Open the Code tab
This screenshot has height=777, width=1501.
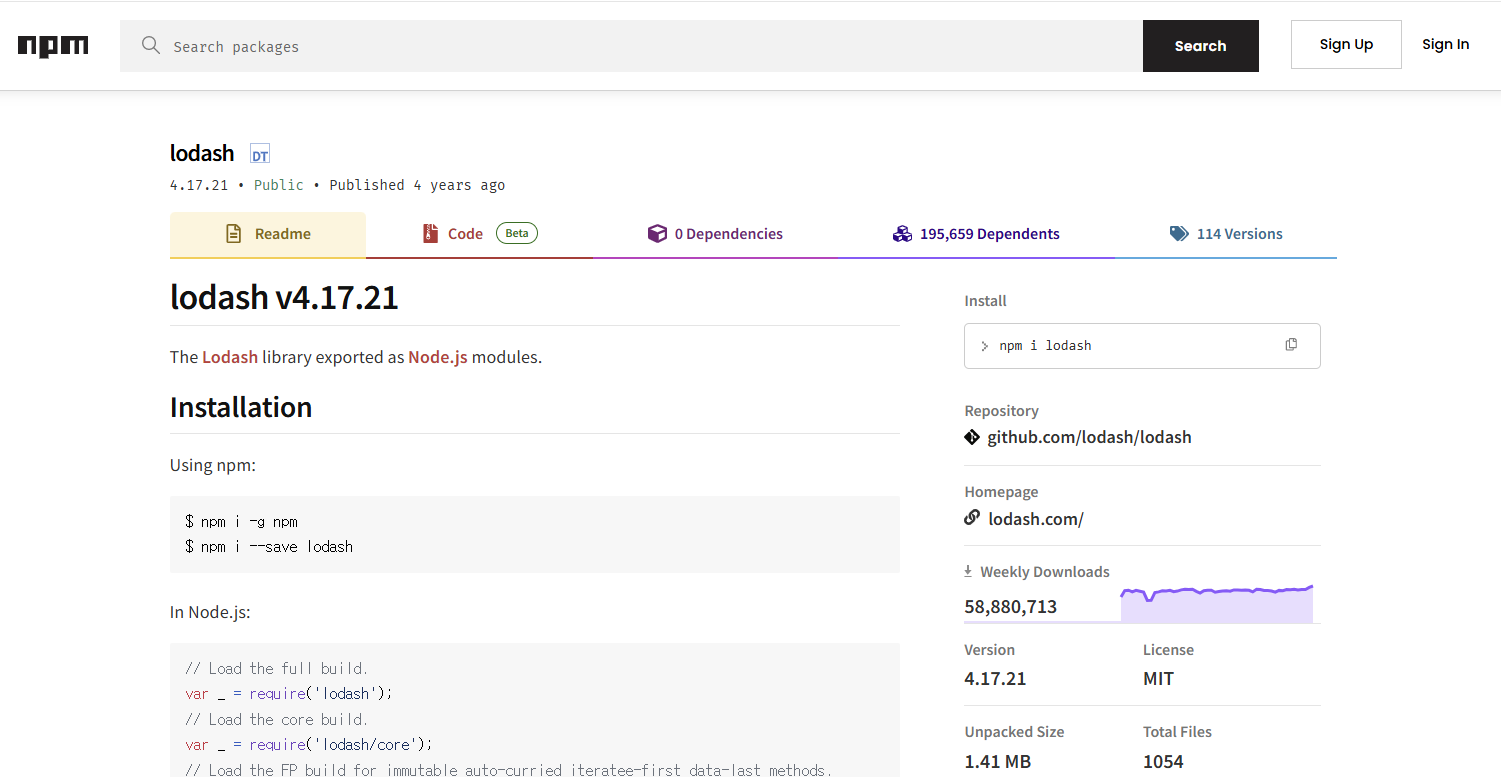click(479, 234)
